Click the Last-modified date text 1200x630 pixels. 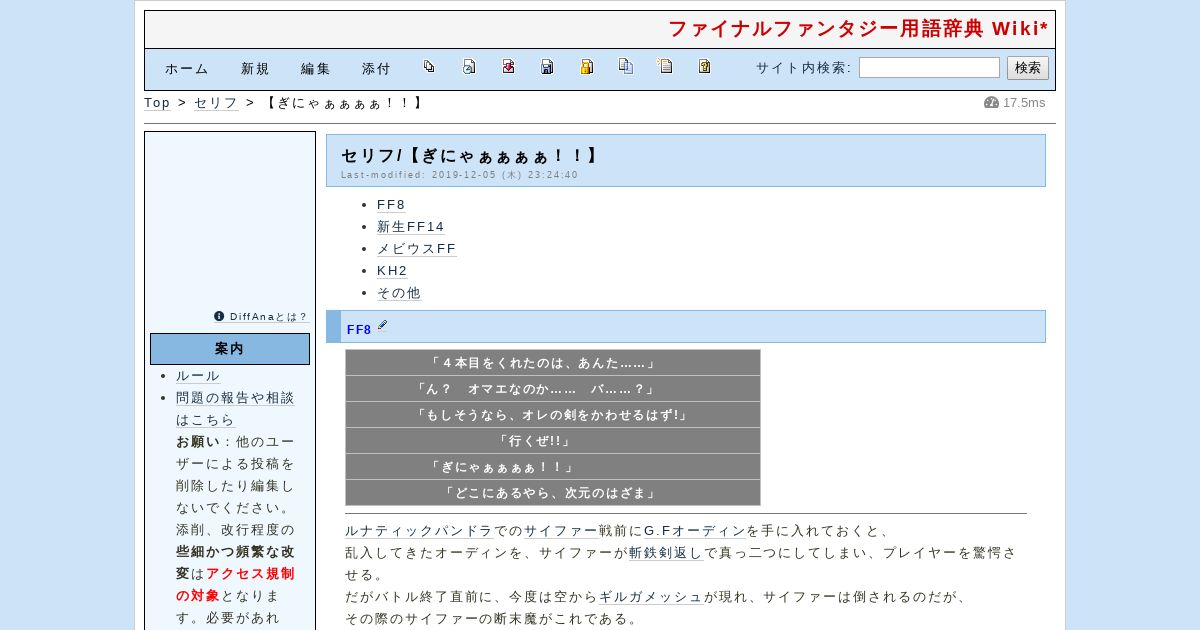460,175
